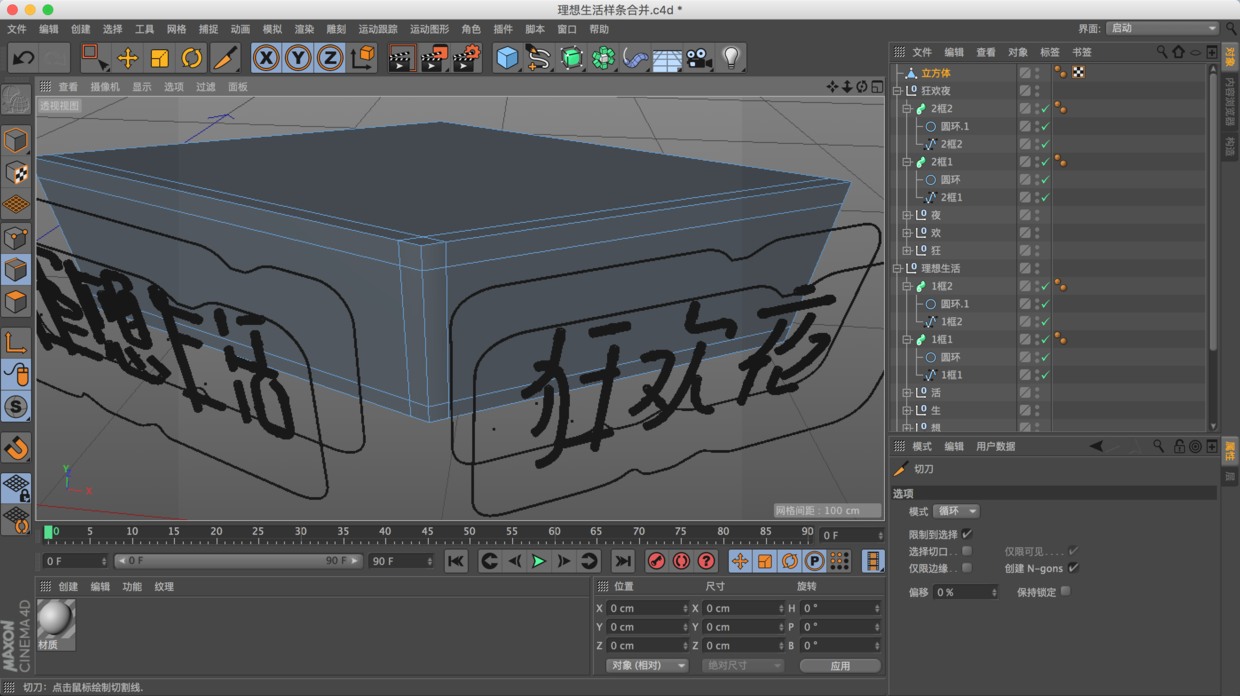Toggle the X axis lock
Screen dimensions: 1240x696
pyautogui.click(x=265, y=58)
